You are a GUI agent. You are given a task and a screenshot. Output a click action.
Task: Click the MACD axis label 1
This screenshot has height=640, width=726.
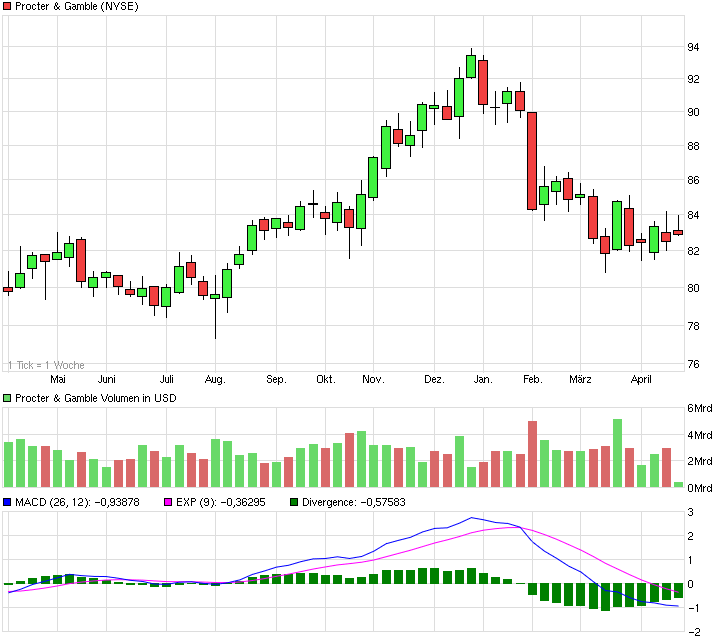(x=691, y=560)
